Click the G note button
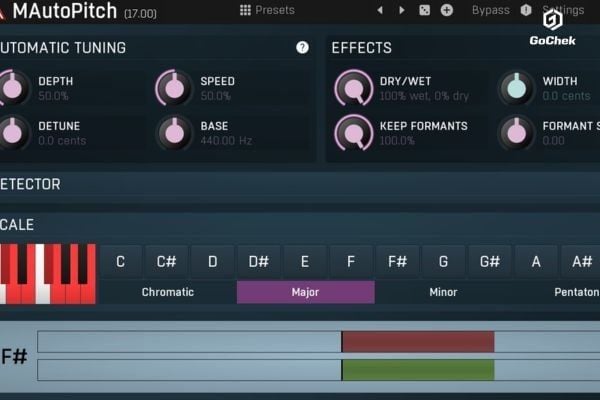This screenshot has height=400, width=600. pos(443,262)
